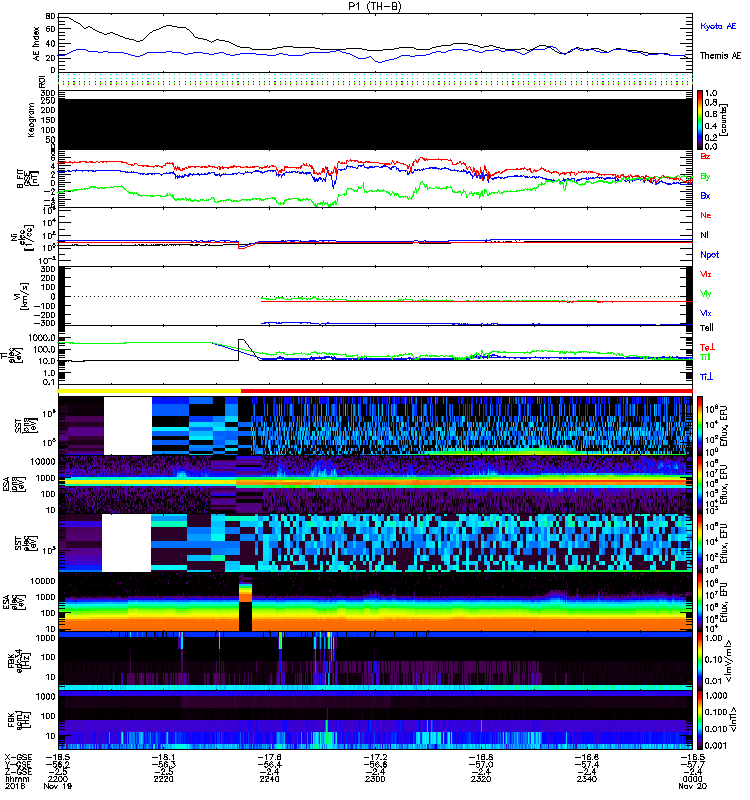Click the yellow segment of the status bar

pyautogui.click(x=149, y=391)
